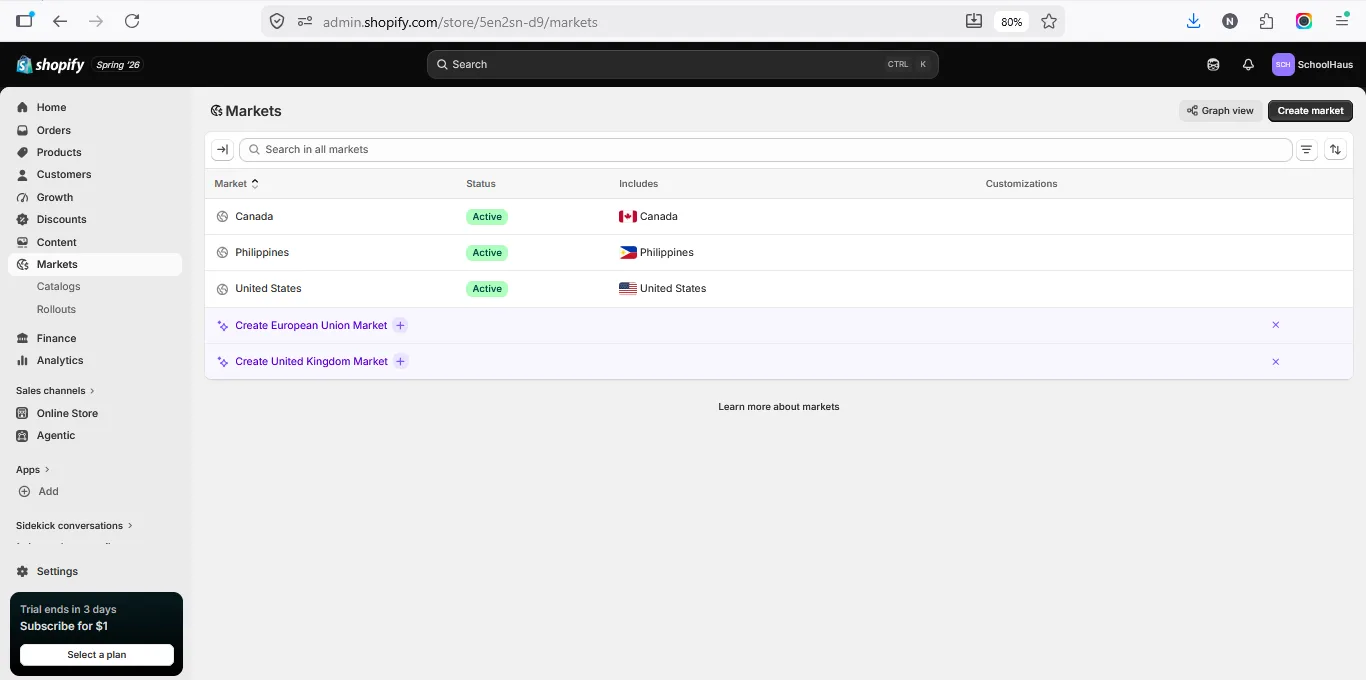The height and width of the screenshot is (680, 1366).
Task: Dismiss the United Kingdom Market suggestion
Action: 1275,361
